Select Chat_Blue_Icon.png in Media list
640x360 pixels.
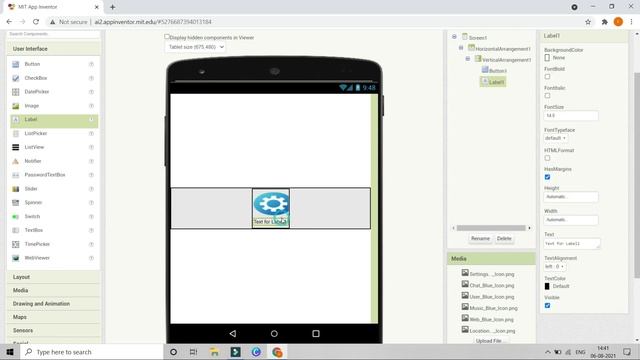tap(488, 285)
